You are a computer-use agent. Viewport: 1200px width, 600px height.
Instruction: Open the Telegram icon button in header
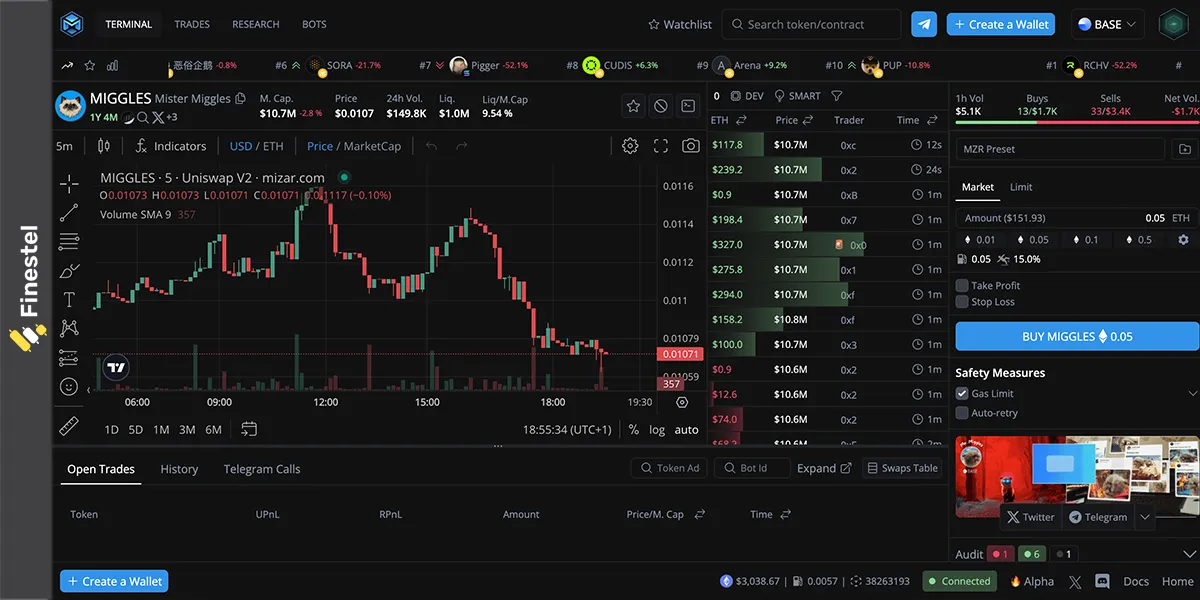924,24
